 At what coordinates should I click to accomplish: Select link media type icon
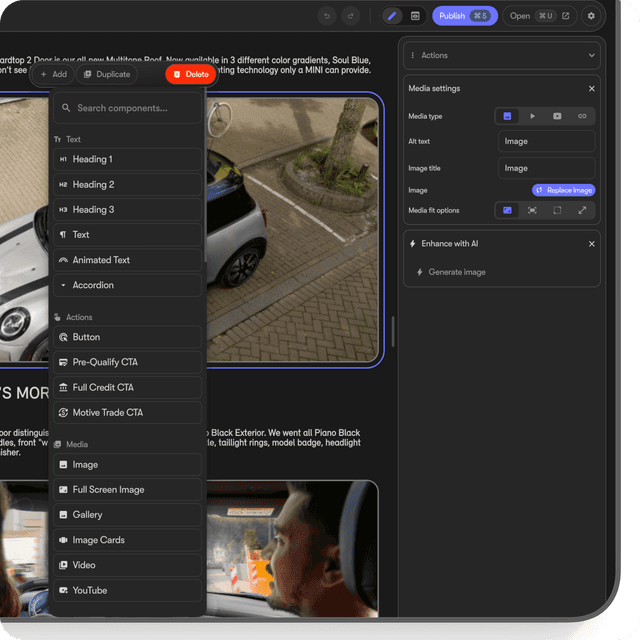582,116
